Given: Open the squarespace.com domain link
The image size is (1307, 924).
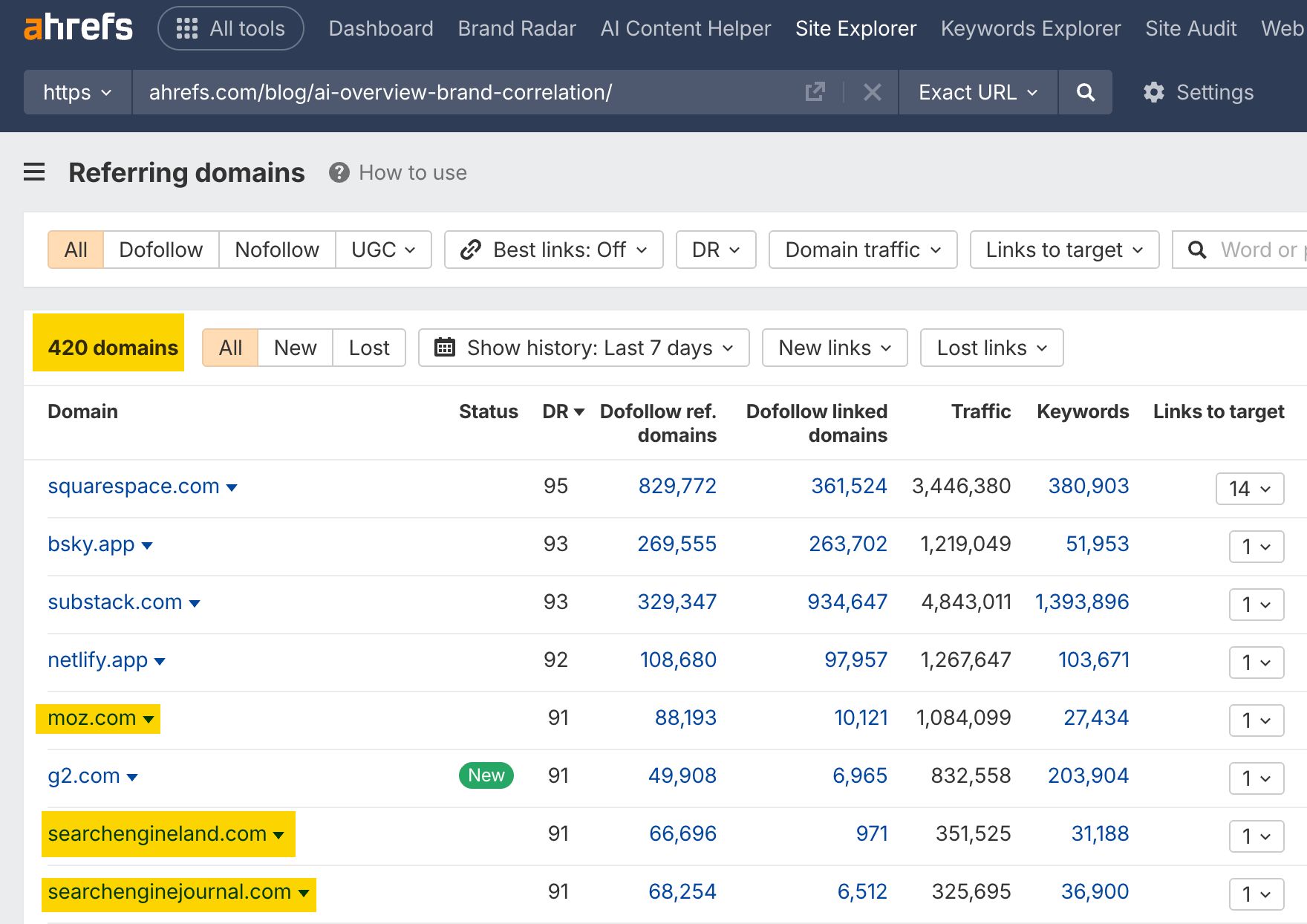Looking at the screenshot, I should point(133,486).
